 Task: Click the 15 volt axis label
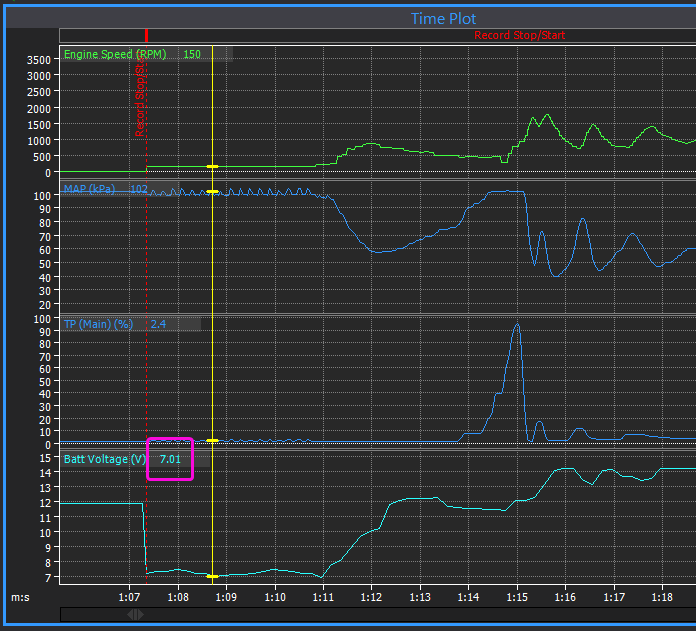pos(45,458)
